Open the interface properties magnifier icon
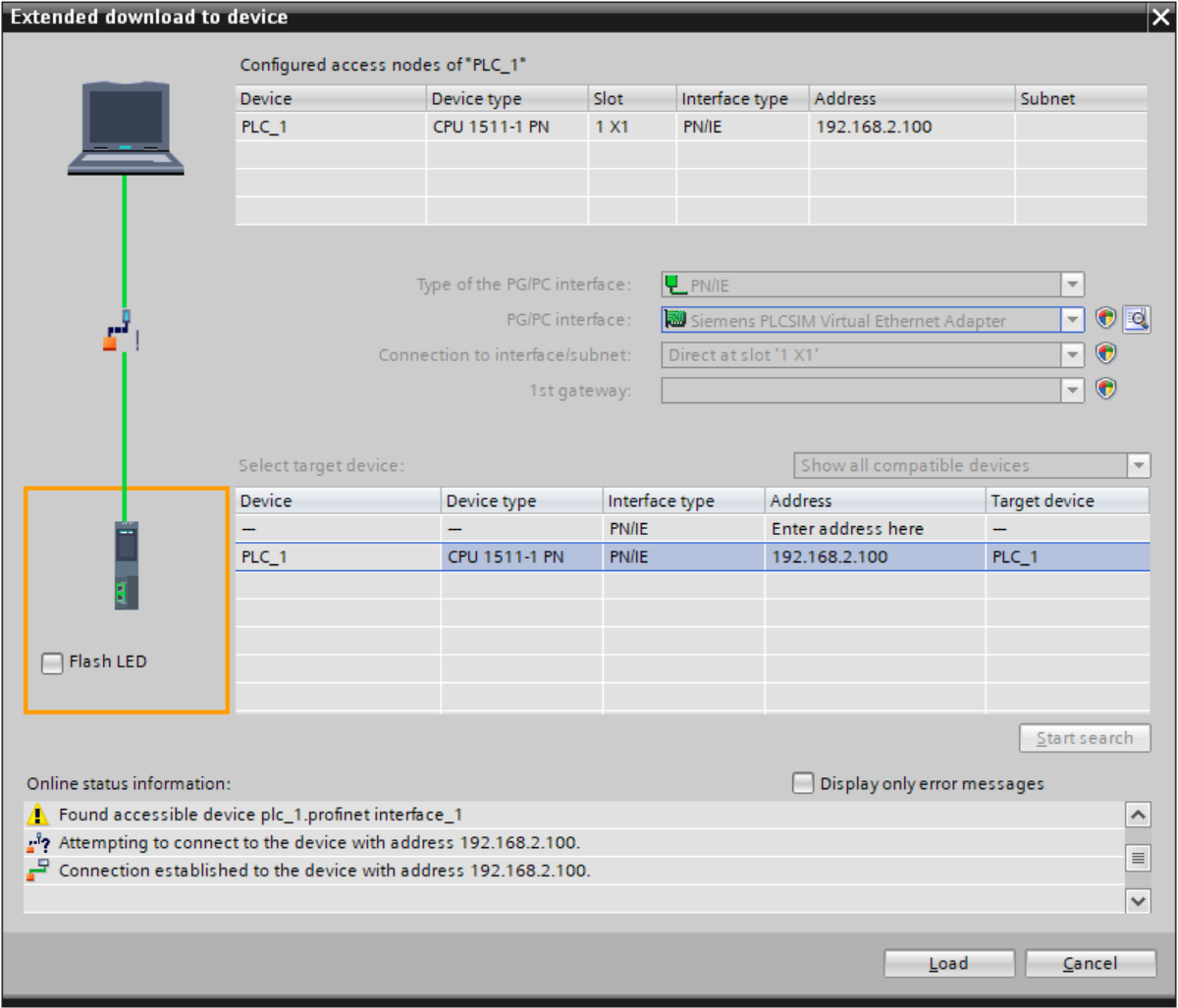Image resolution: width=1178 pixels, height=1008 pixels. point(1137,319)
